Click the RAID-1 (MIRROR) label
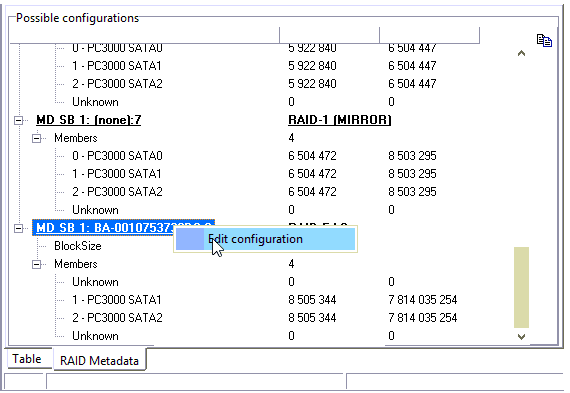Viewport: 570px width, 393px height. coord(340,120)
